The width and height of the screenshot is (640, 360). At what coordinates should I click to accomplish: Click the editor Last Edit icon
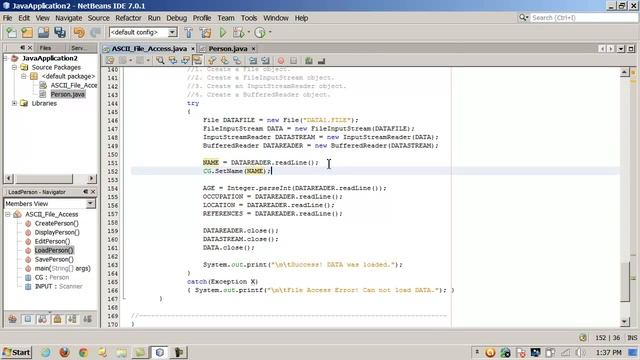(110, 61)
